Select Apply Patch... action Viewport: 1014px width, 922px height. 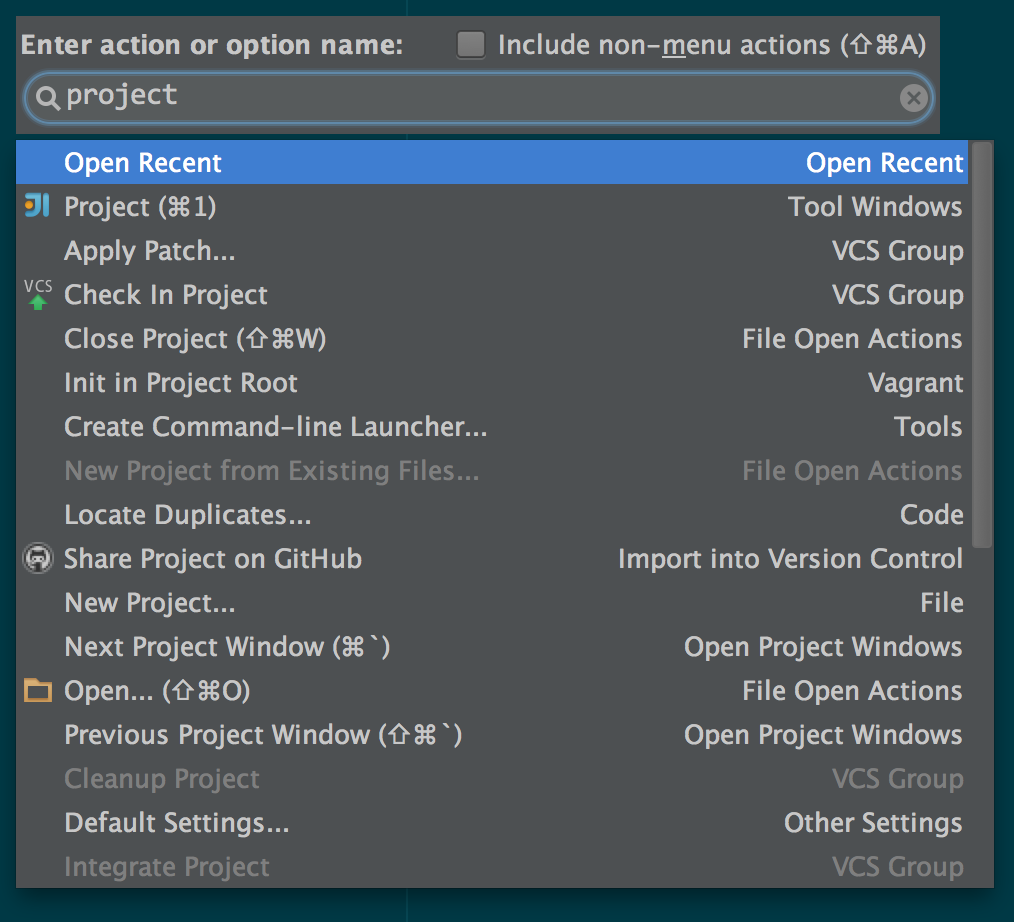coord(492,250)
